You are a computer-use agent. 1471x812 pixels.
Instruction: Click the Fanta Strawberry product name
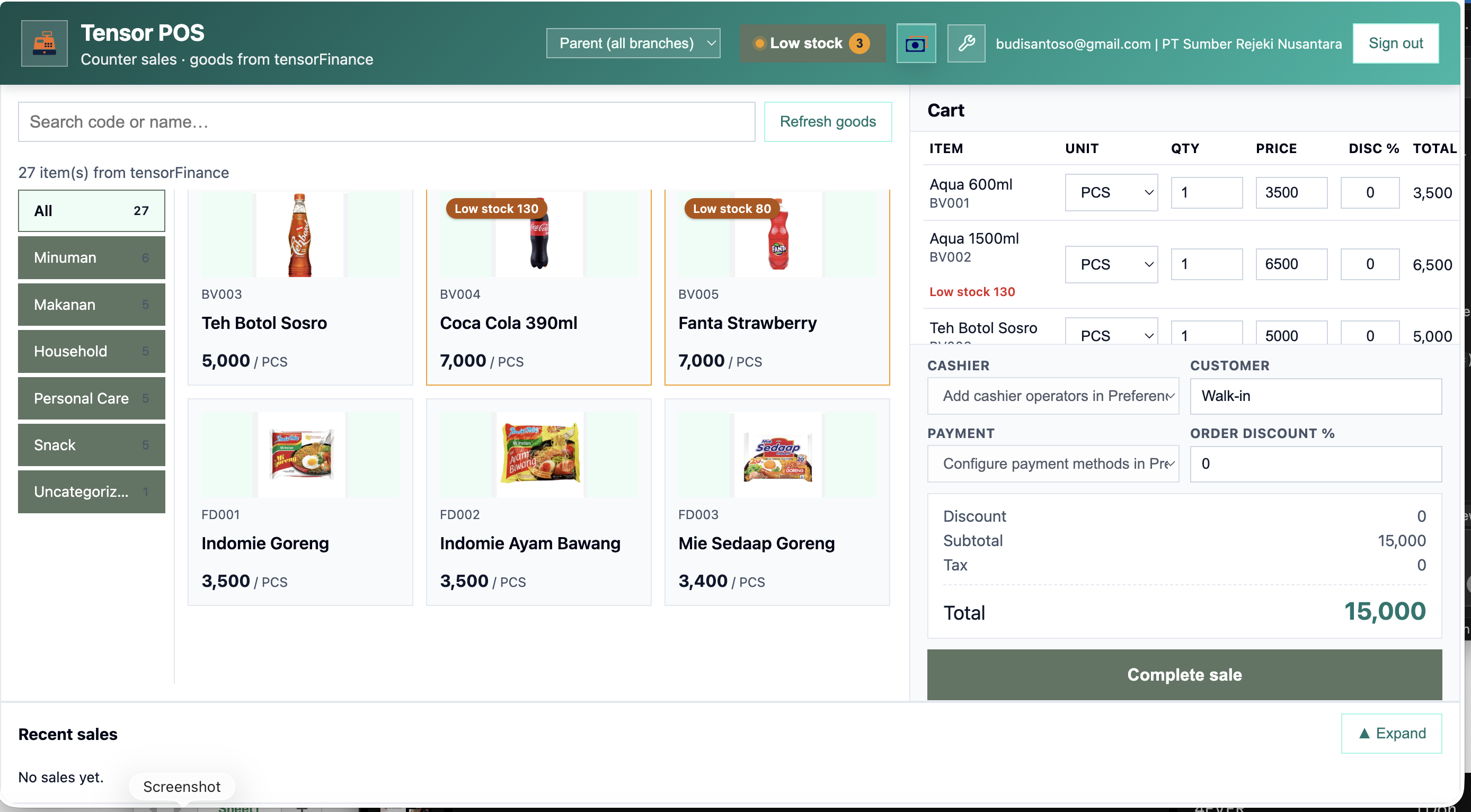(748, 323)
